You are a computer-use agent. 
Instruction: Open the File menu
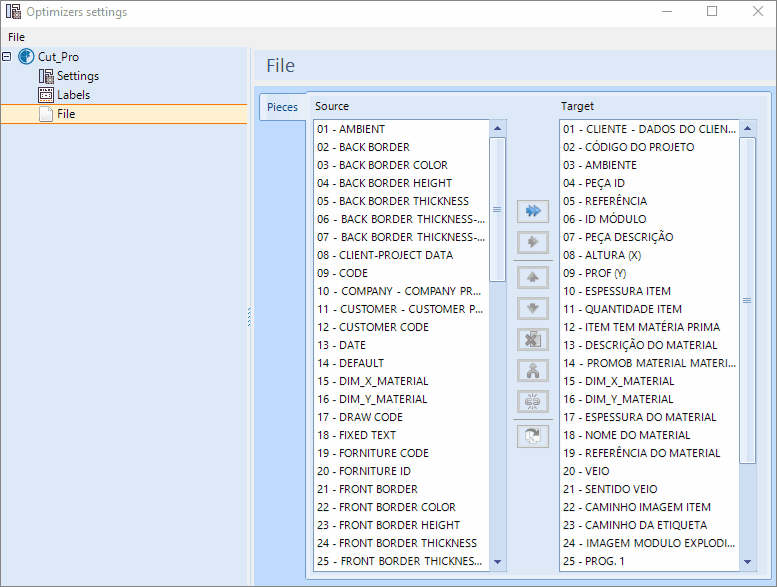pyautogui.click(x=16, y=37)
